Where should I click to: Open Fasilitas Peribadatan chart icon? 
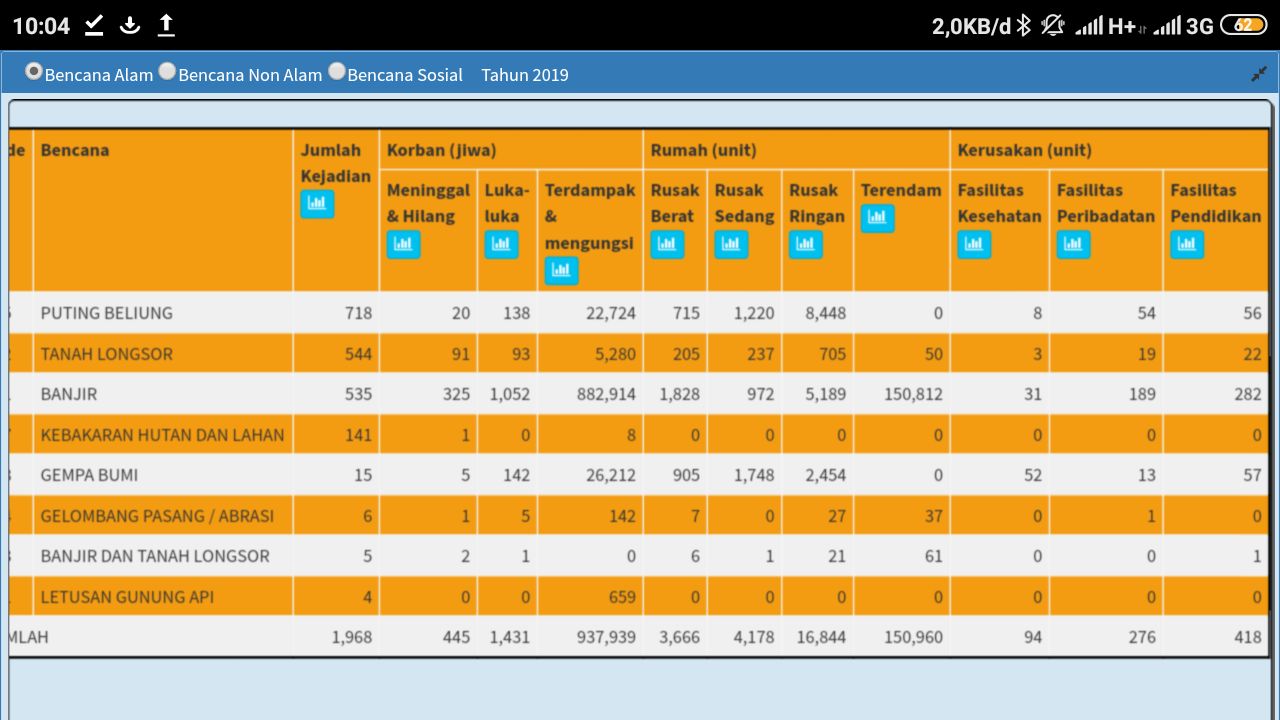(1073, 244)
